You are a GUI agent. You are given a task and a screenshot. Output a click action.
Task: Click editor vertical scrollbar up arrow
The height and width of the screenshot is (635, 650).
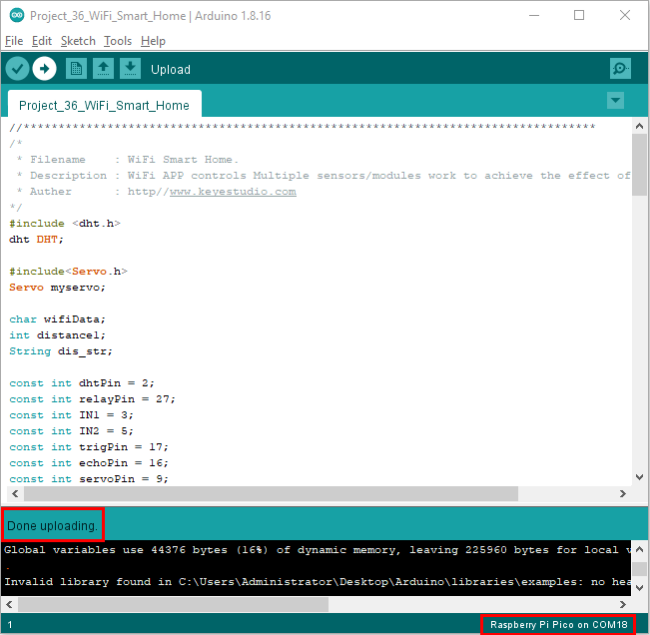point(639,126)
